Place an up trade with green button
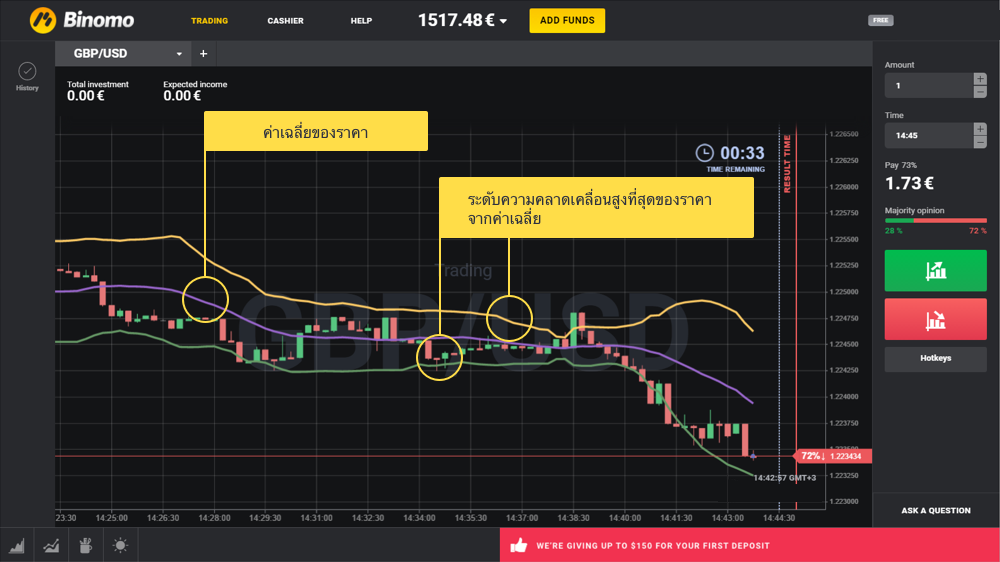 click(935, 270)
